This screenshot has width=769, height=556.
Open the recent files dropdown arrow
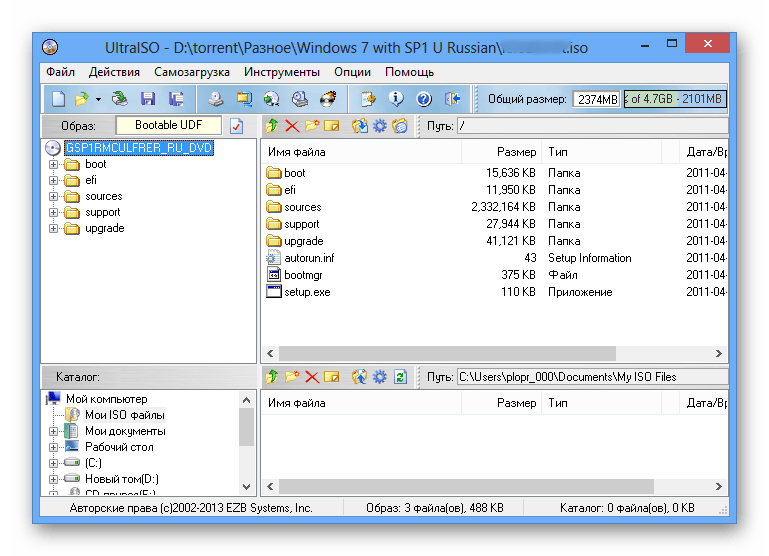tap(98, 100)
